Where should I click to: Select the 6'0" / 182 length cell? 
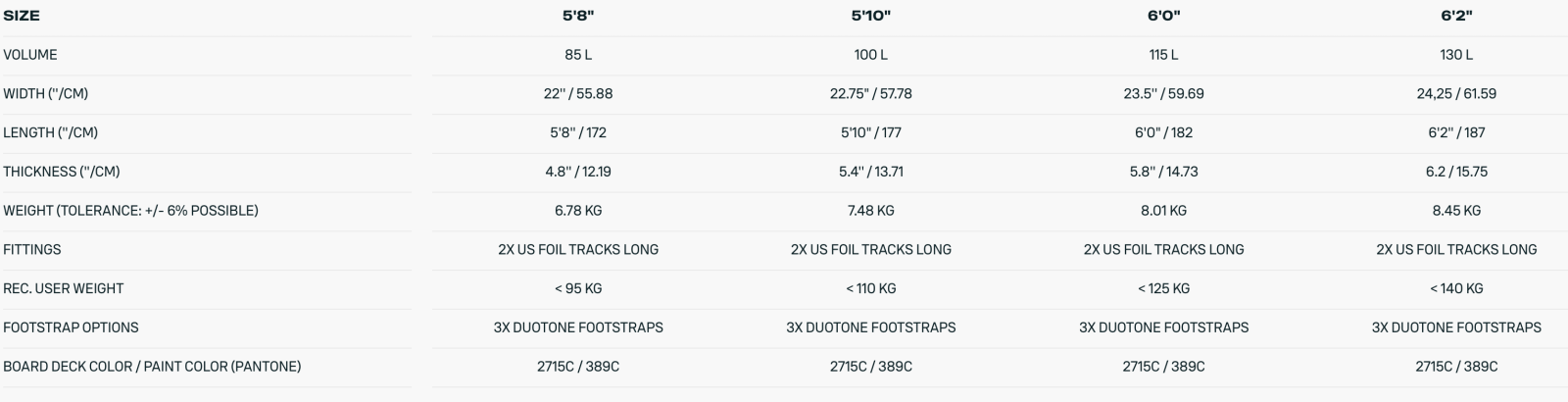coord(1163,132)
